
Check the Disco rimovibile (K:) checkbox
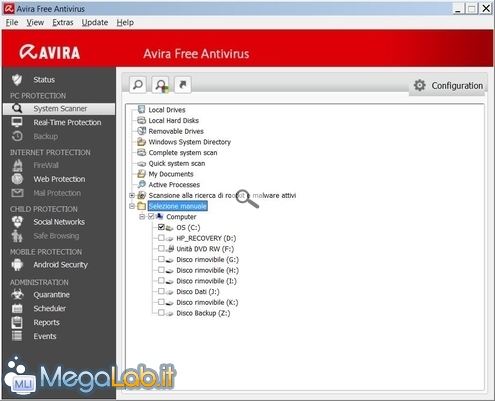161,302
